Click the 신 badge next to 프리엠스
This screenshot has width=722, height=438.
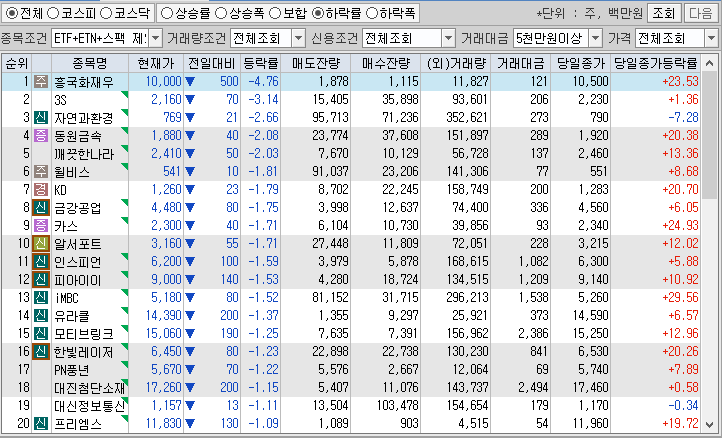pyautogui.click(x=41, y=423)
